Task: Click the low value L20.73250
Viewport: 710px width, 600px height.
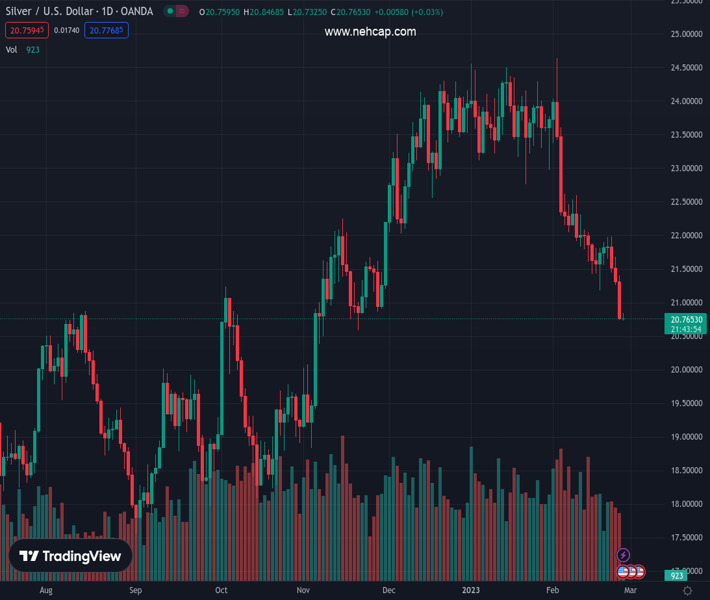Action: [307, 12]
